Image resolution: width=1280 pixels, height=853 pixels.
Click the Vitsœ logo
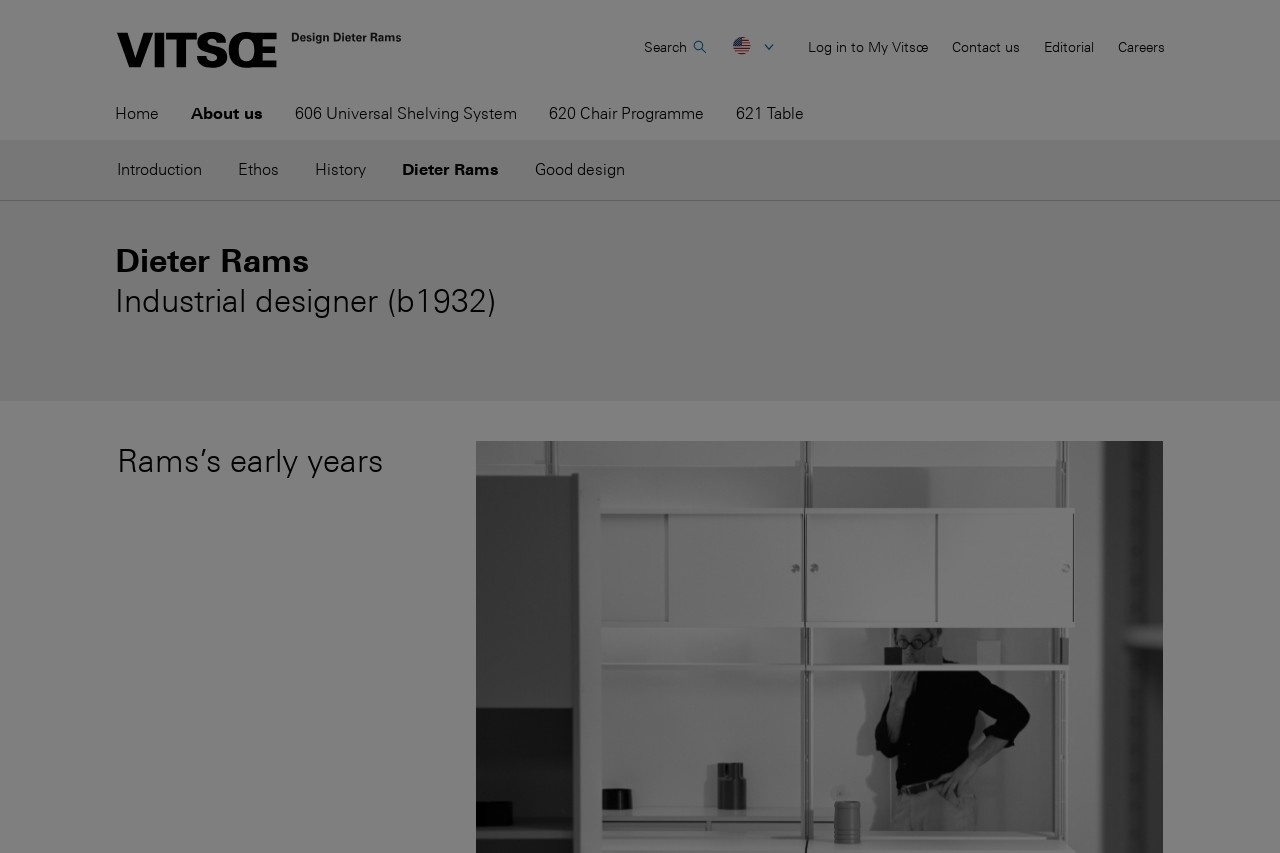click(x=197, y=50)
